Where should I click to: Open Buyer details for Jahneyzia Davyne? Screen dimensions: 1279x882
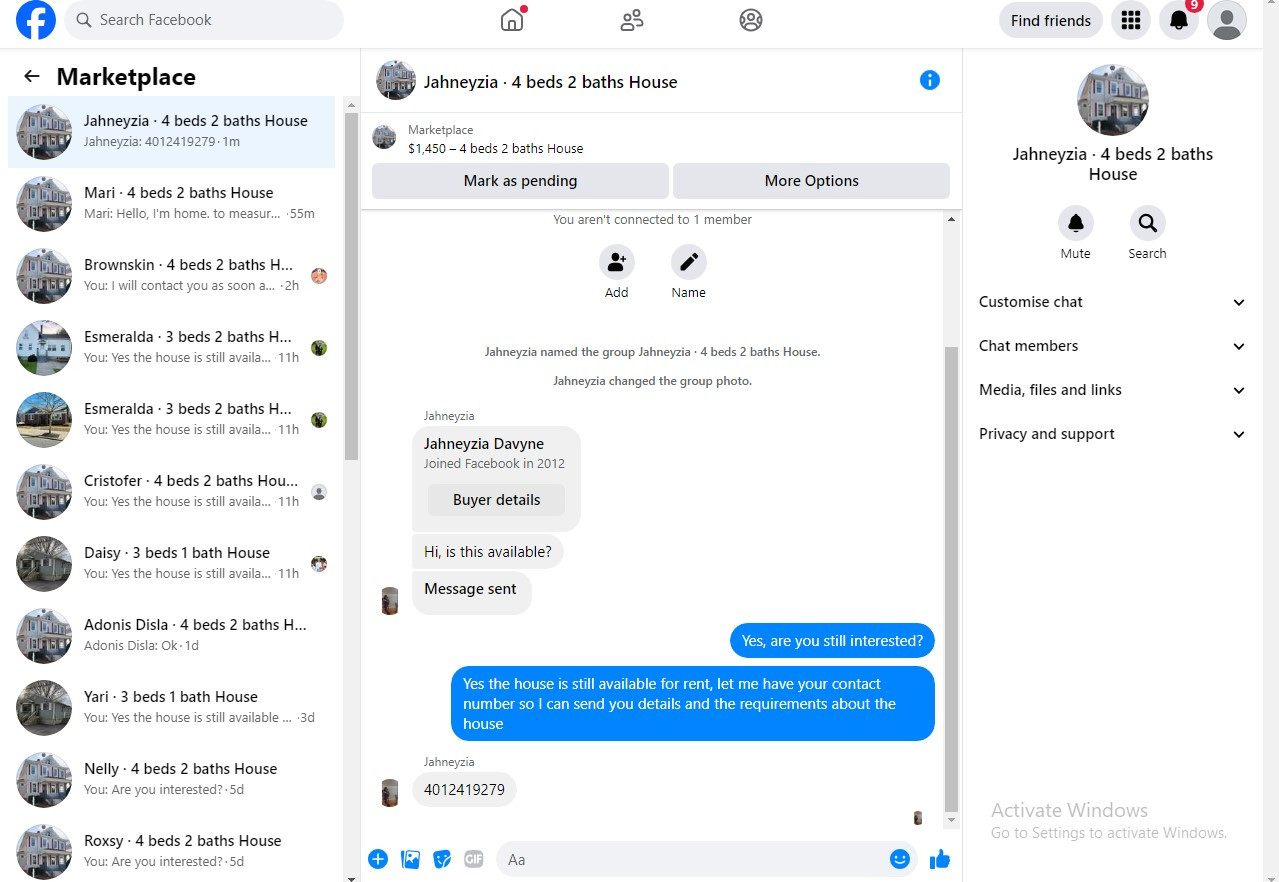pyautogui.click(x=496, y=500)
